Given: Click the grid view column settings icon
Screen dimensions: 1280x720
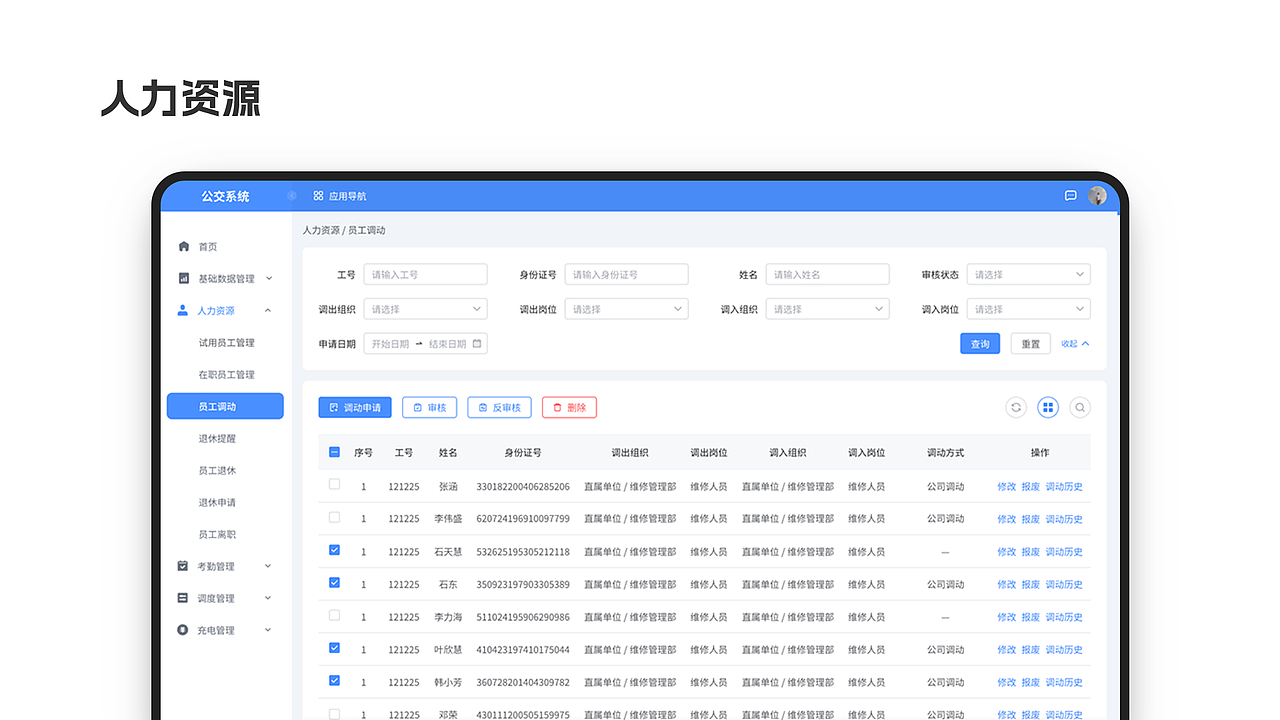Looking at the screenshot, I should [x=1048, y=407].
